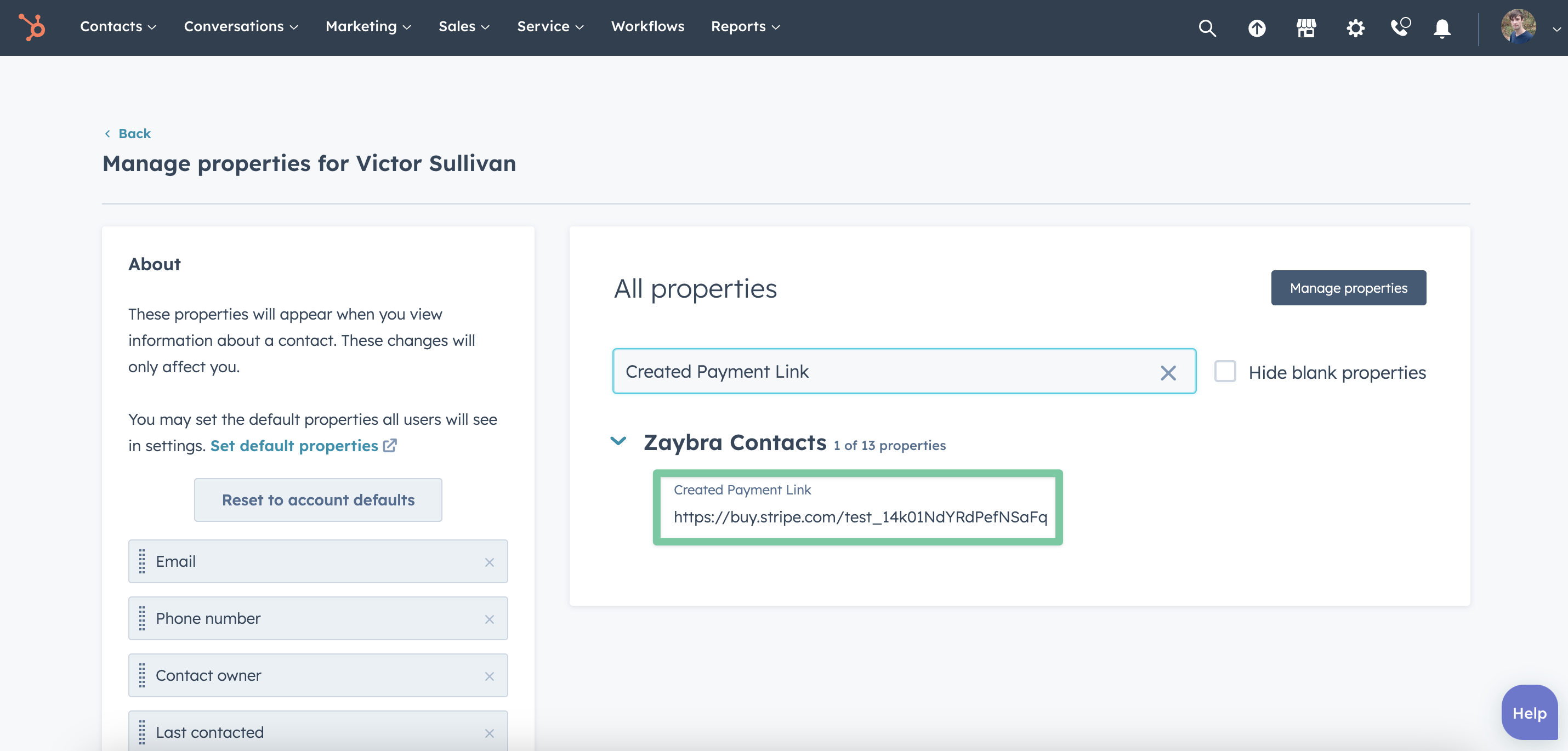1568x751 pixels.
Task: Click the Manage properties button
Action: click(1348, 288)
